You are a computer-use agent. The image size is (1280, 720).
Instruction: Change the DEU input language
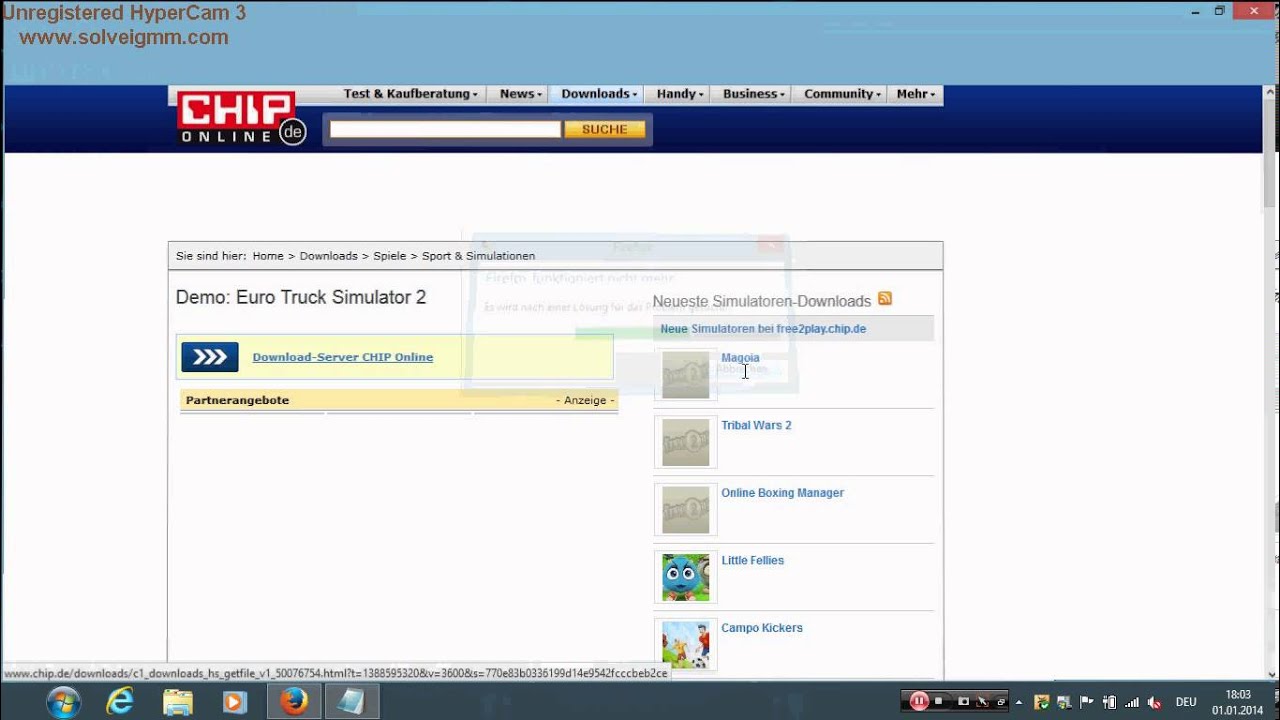pyautogui.click(x=1186, y=702)
